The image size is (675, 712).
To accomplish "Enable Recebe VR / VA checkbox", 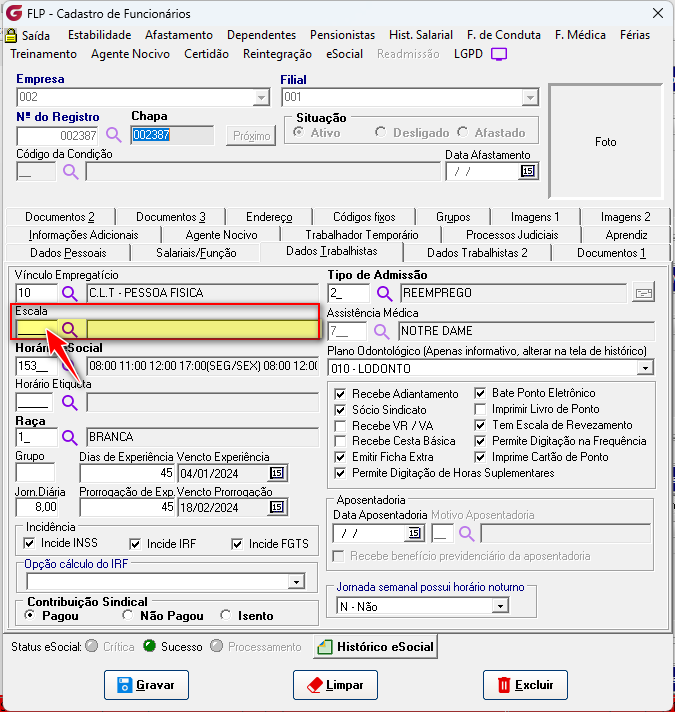I will pos(340,426).
